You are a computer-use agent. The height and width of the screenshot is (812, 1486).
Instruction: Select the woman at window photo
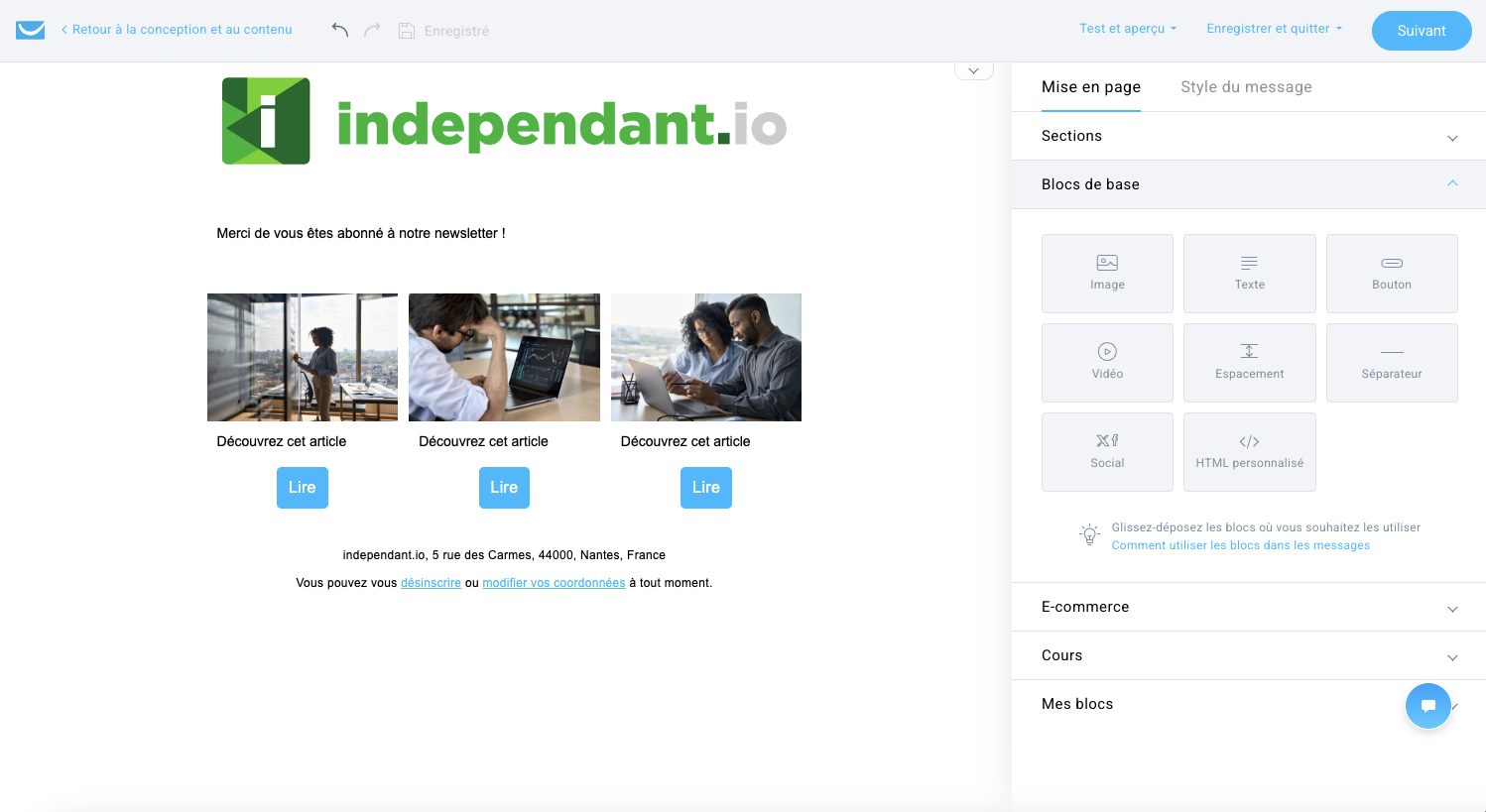tap(303, 357)
